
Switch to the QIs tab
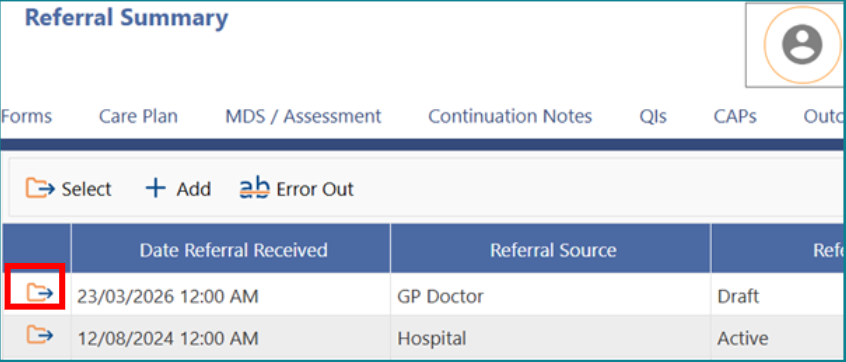pyautogui.click(x=653, y=116)
